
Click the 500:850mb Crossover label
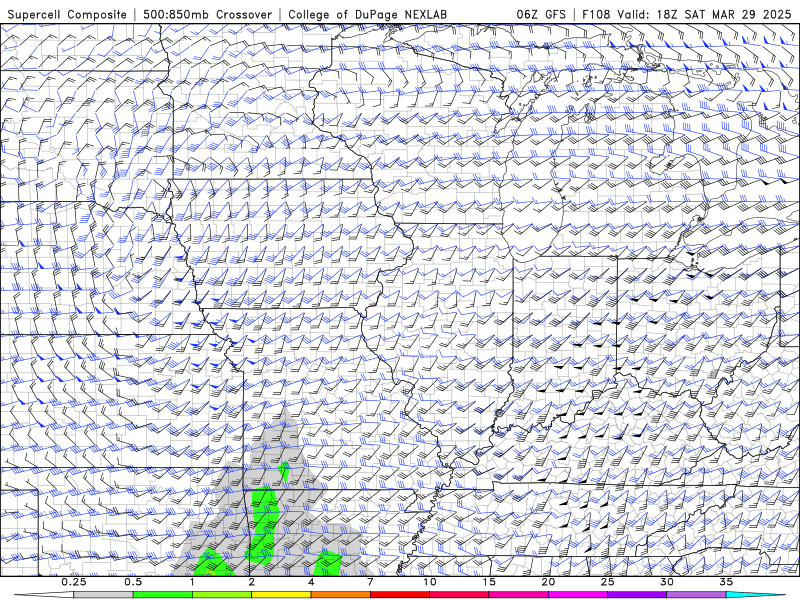click(208, 15)
